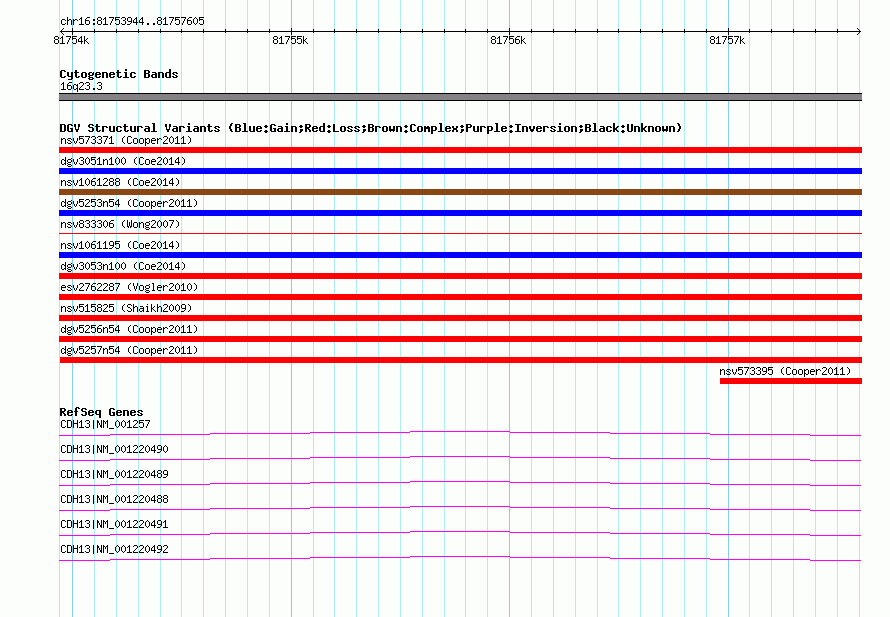Screen dimensions: 890x617
Task: Click the CDH13|NM_001220492 transcript label
Action: (114, 549)
